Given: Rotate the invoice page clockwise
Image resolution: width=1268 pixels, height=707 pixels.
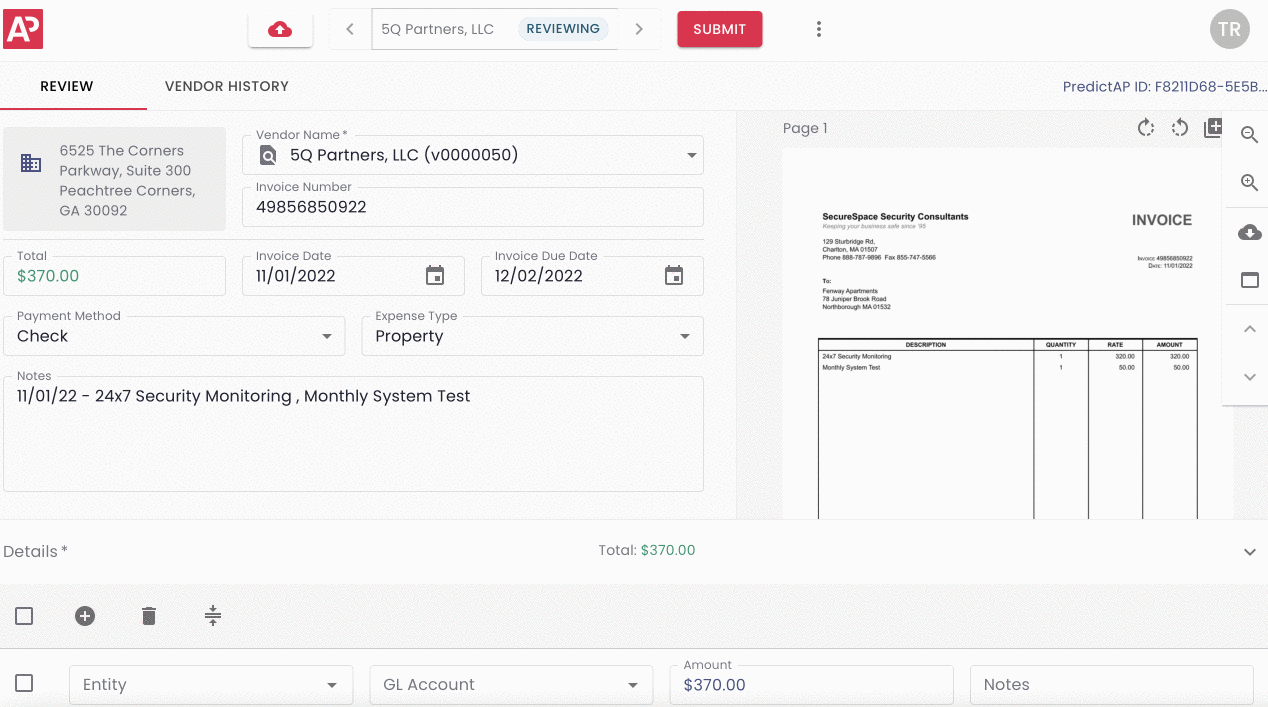Looking at the screenshot, I should pos(1146,128).
